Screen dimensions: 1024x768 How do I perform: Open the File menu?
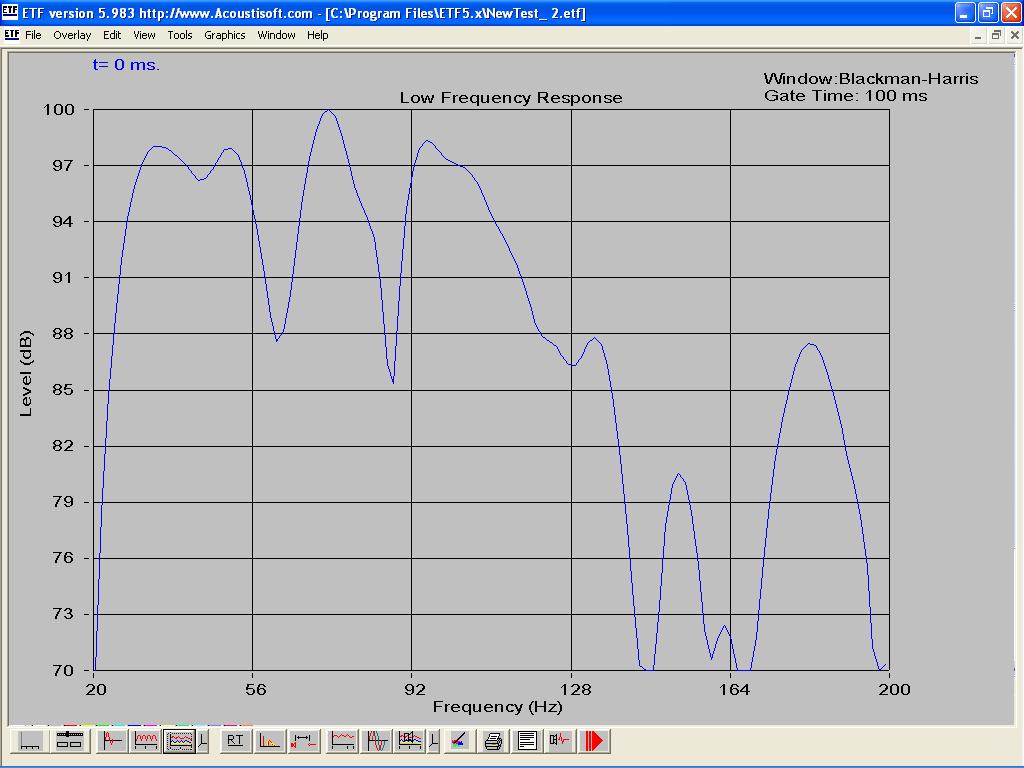tap(33, 35)
